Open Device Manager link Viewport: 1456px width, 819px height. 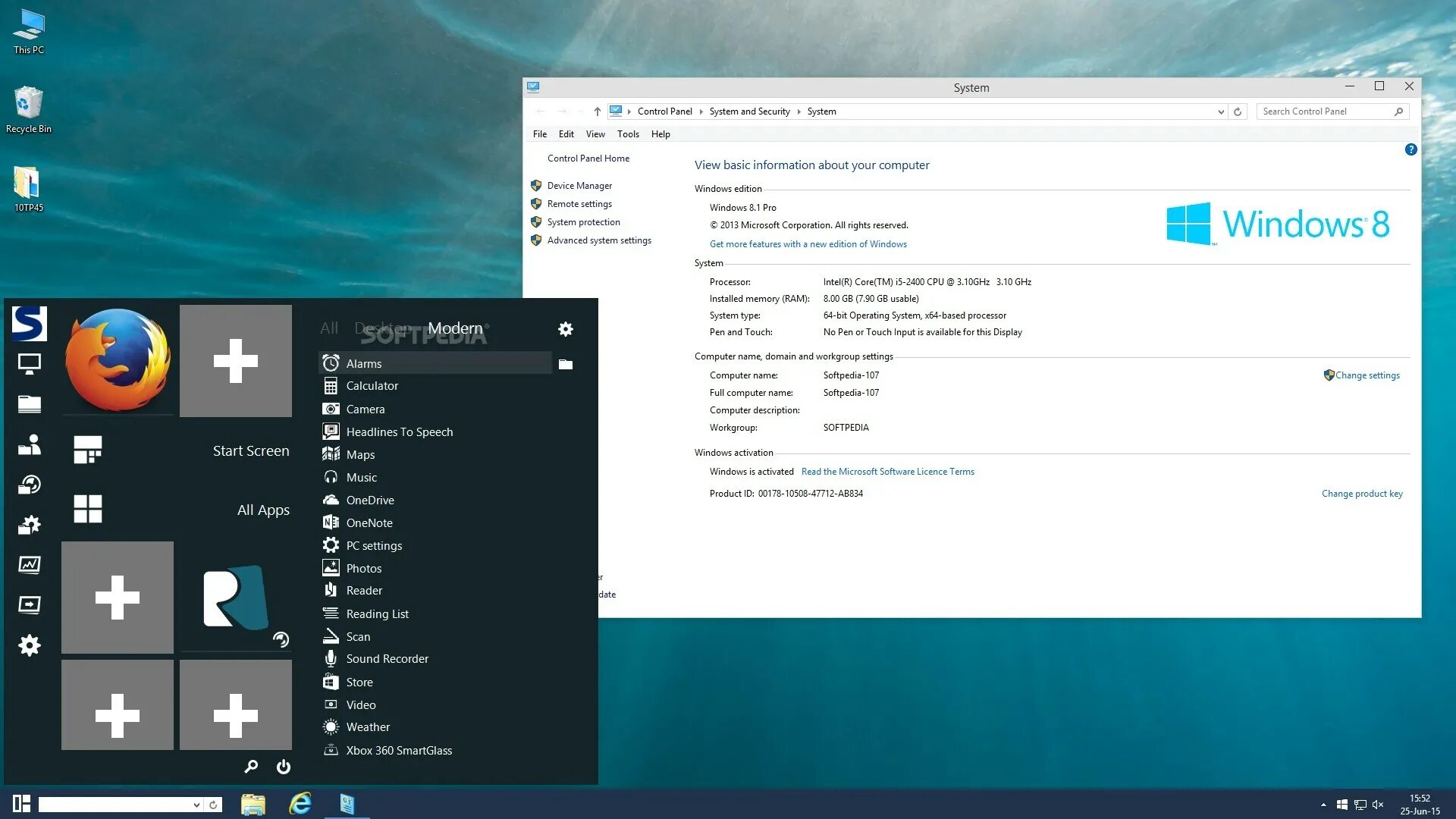pyautogui.click(x=579, y=186)
